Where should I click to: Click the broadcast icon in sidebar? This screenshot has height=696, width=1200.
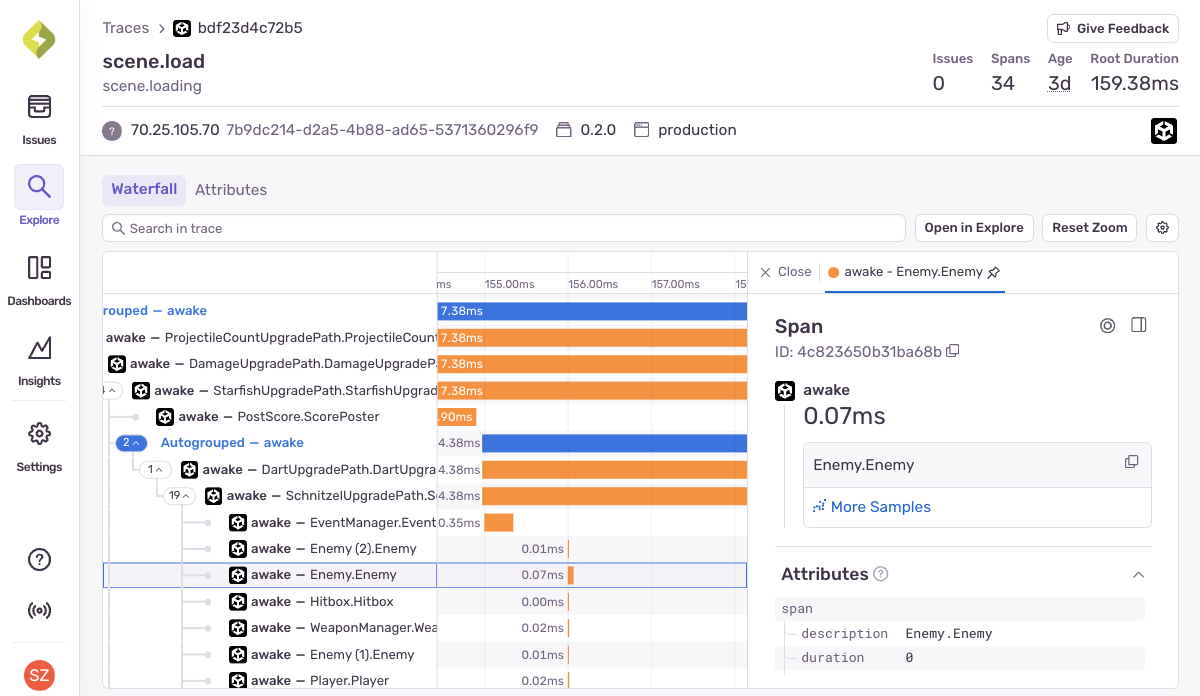(39, 611)
